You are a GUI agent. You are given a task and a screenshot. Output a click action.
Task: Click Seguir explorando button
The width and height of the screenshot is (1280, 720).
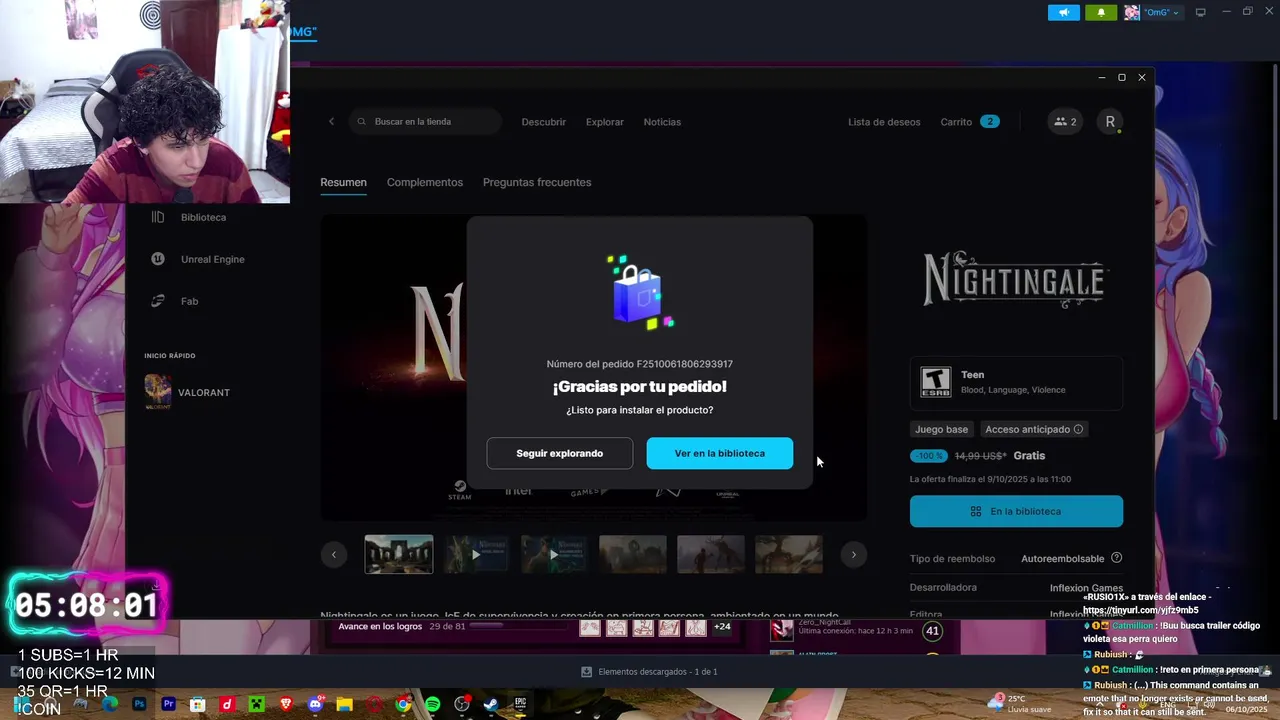(560, 453)
